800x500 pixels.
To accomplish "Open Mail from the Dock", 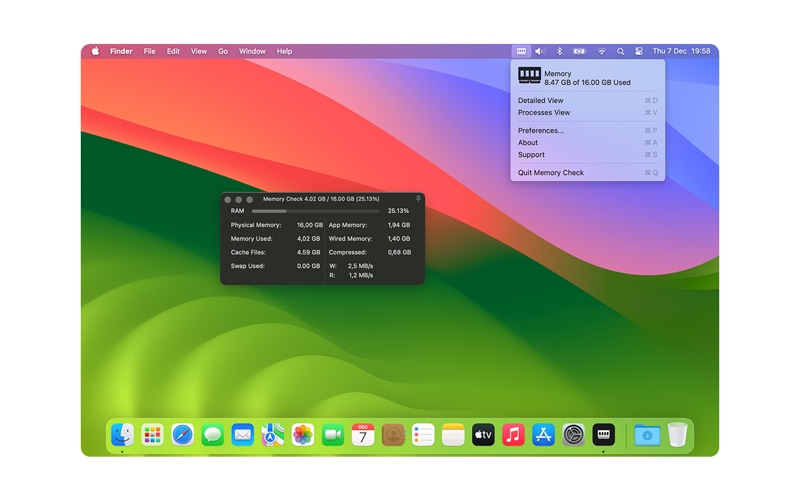I will click(x=242, y=435).
